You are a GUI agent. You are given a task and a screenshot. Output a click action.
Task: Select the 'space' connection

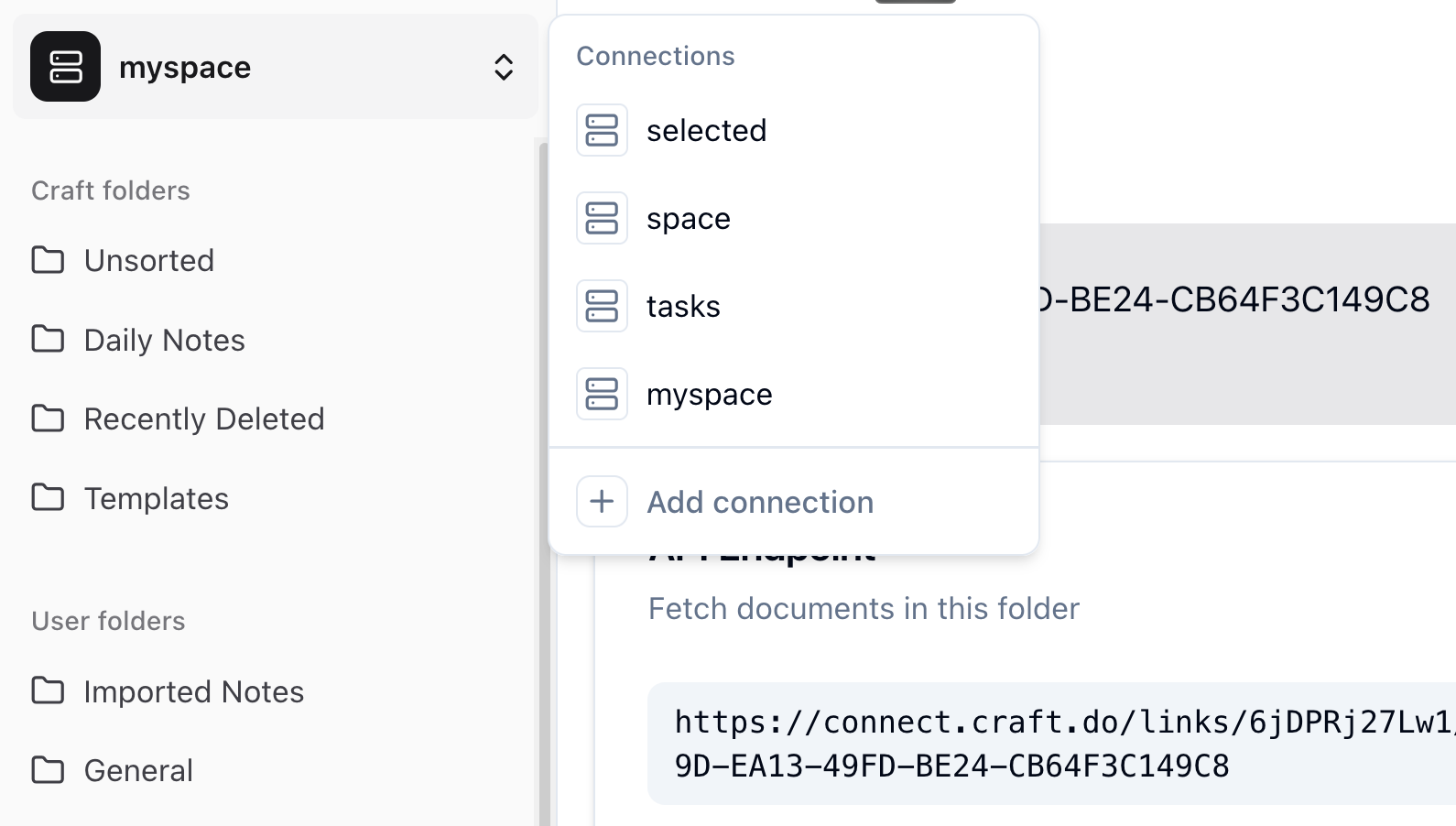[689, 218]
